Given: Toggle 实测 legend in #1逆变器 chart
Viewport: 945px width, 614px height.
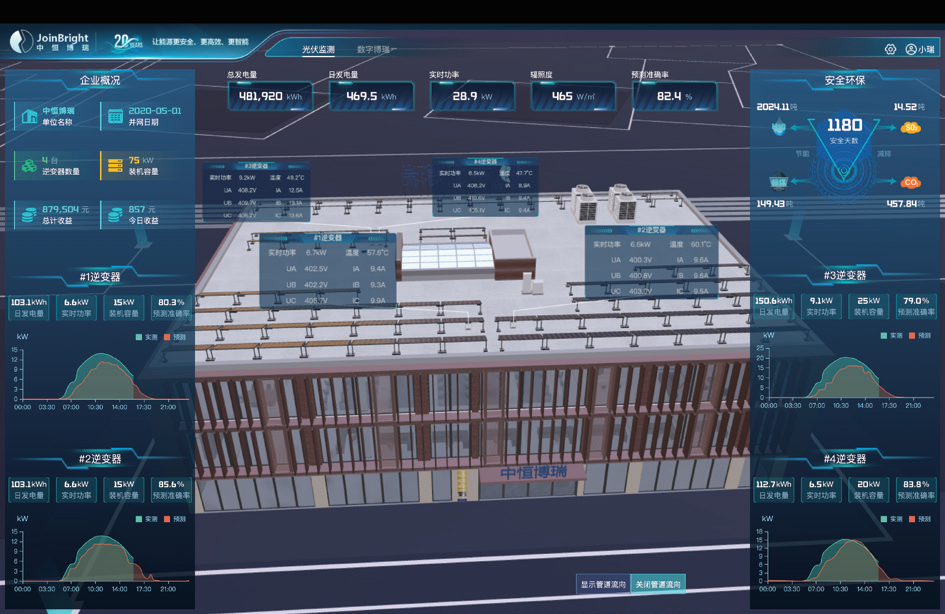Looking at the screenshot, I should coord(145,337).
